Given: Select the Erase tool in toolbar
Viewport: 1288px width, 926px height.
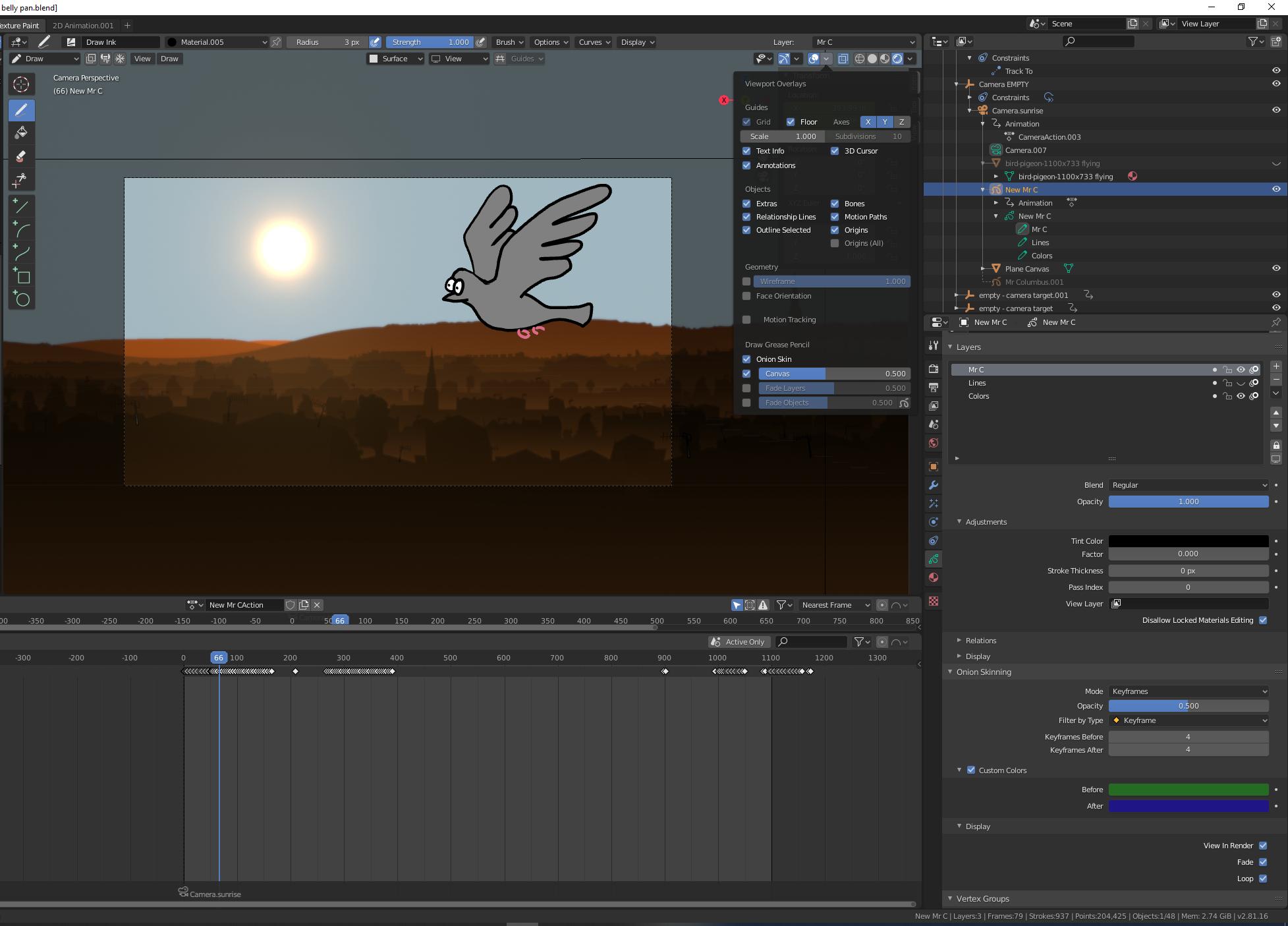Looking at the screenshot, I should [21, 156].
